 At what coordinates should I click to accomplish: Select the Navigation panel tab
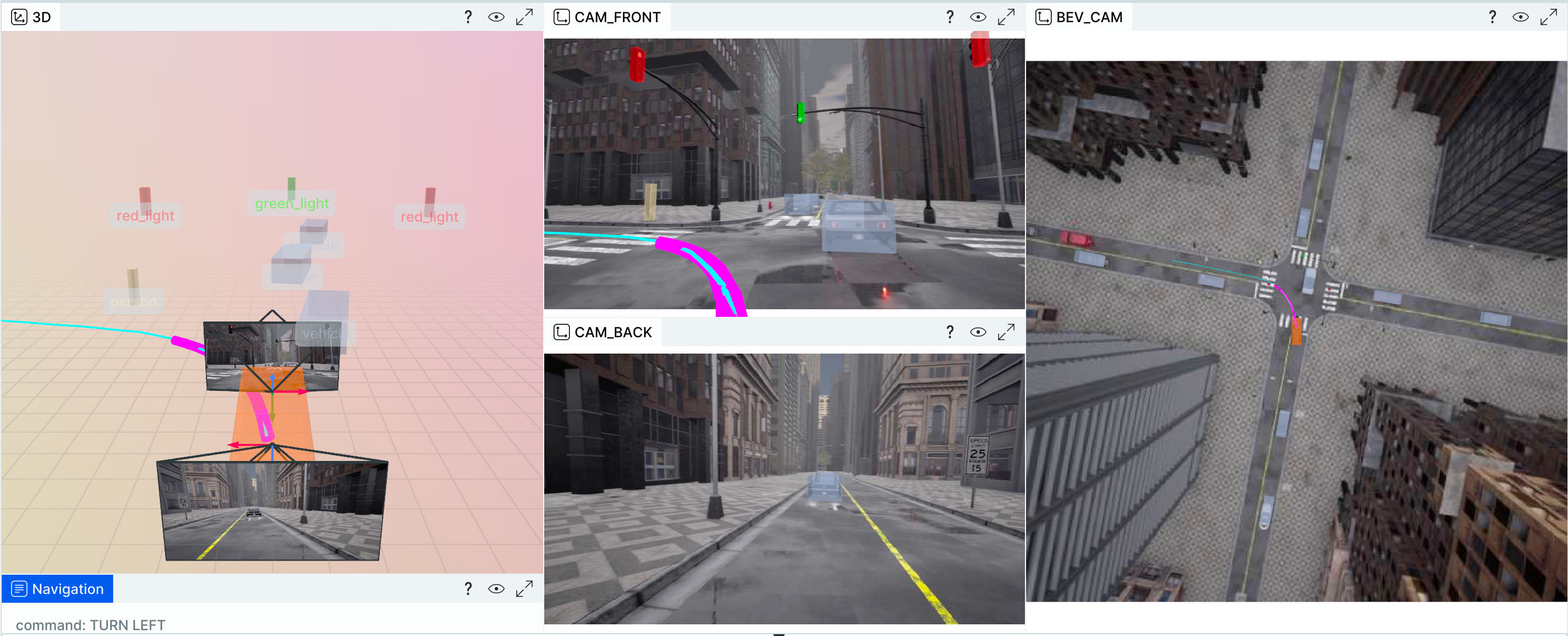57,589
